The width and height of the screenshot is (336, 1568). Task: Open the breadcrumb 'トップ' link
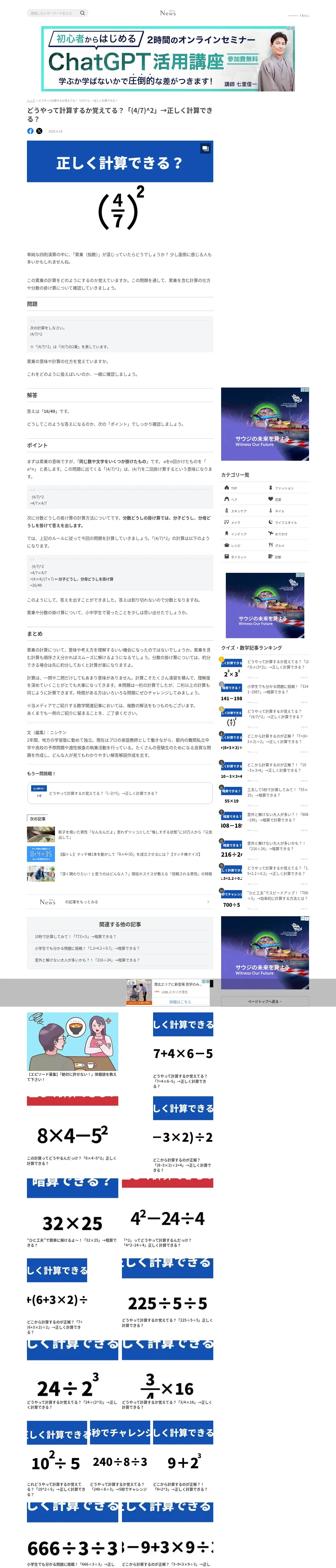click(x=31, y=100)
